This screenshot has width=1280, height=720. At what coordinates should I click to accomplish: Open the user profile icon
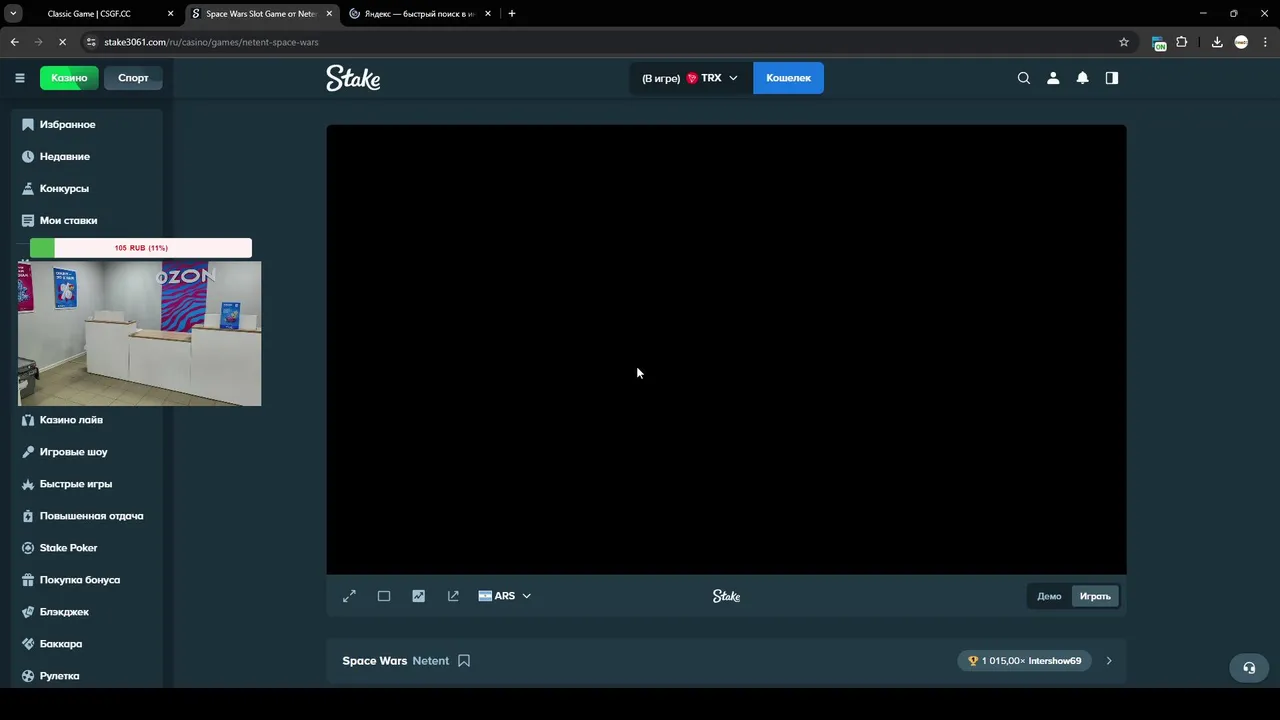coord(1053,78)
